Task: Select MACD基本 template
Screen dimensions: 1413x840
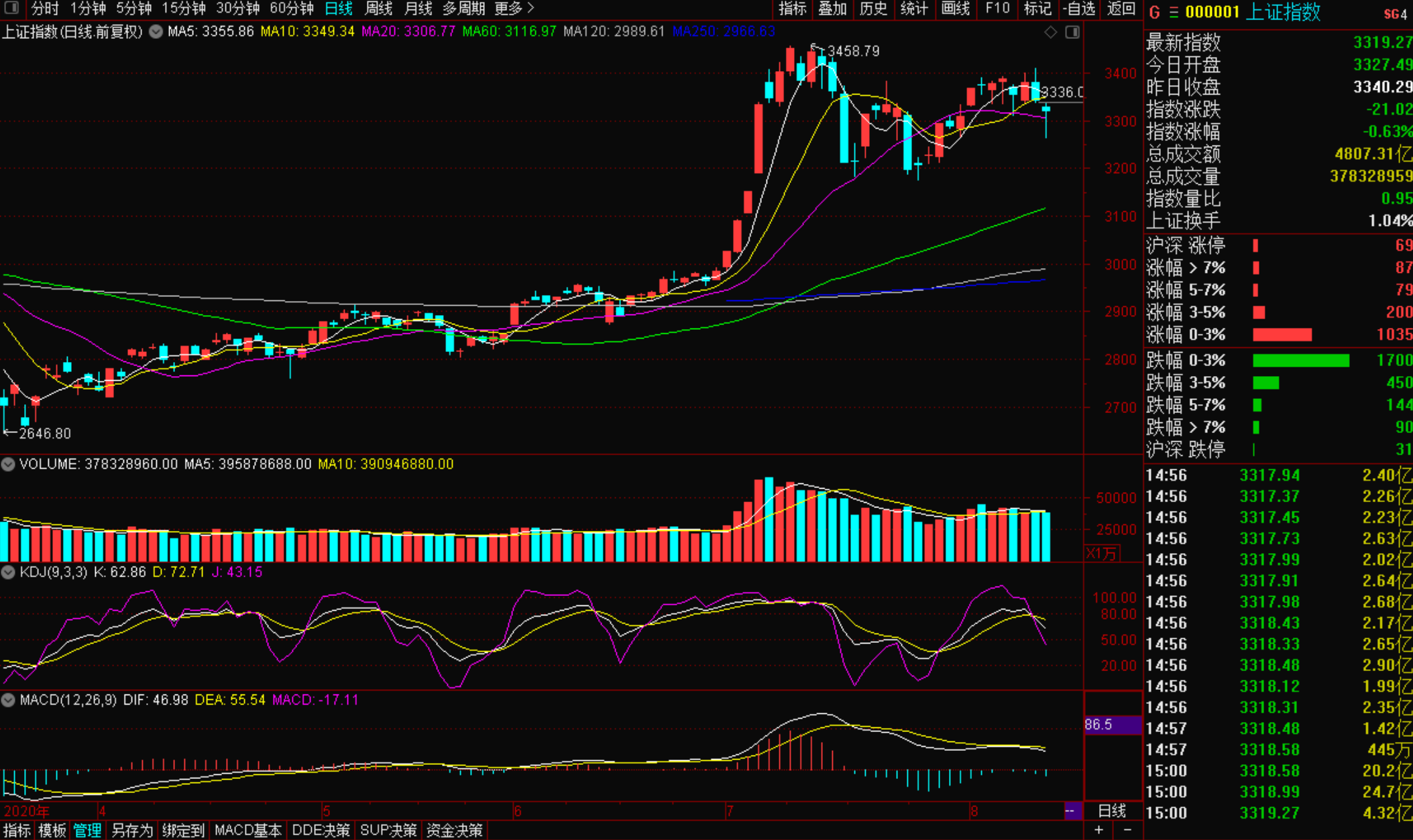Action: (x=248, y=831)
